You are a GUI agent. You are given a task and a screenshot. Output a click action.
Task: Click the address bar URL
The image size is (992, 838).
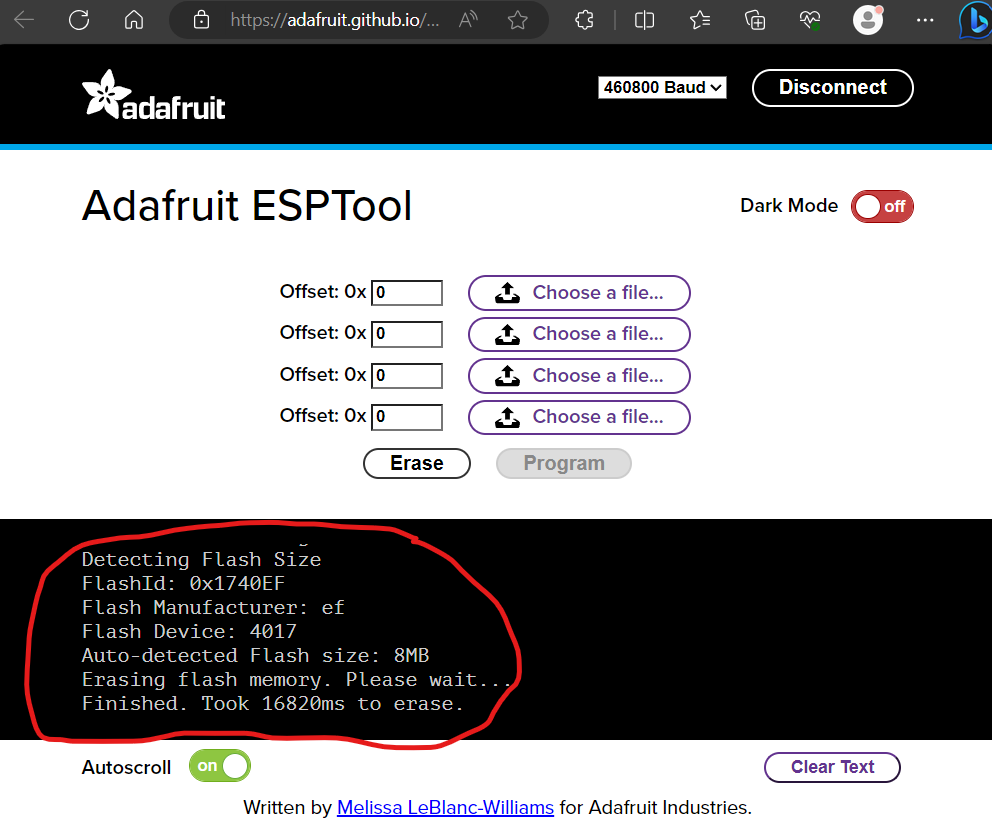tap(334, 20)
